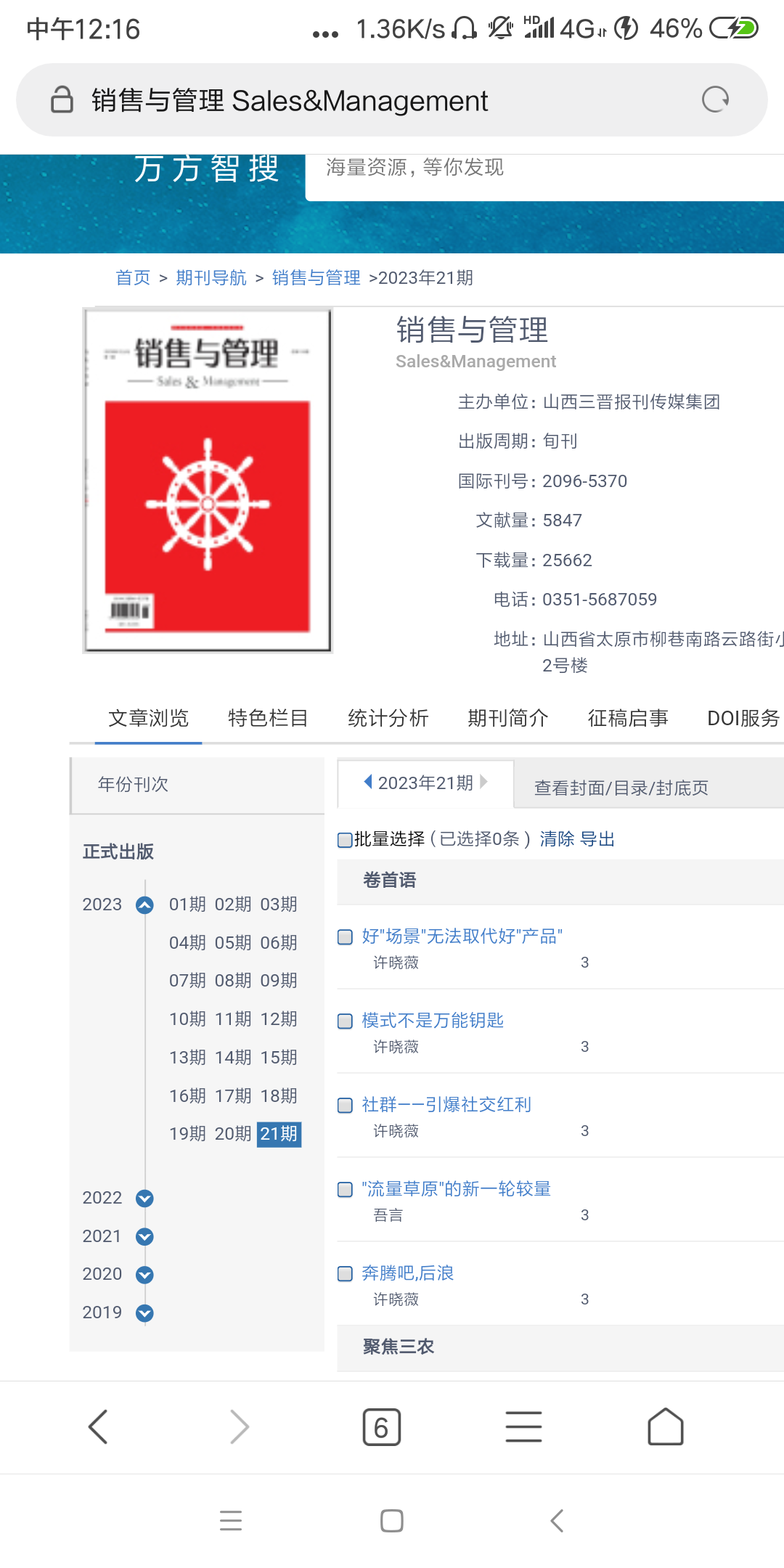Toggle the 批量选择 checkbox

pos(346,840)
